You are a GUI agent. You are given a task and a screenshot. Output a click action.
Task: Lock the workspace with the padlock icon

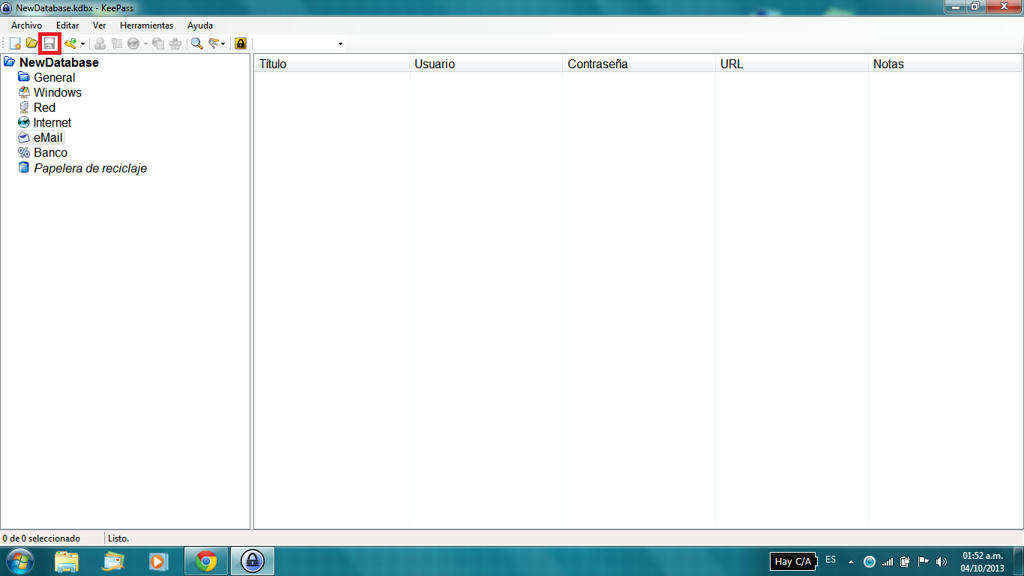pyautogui.click(x=240, y=44)
